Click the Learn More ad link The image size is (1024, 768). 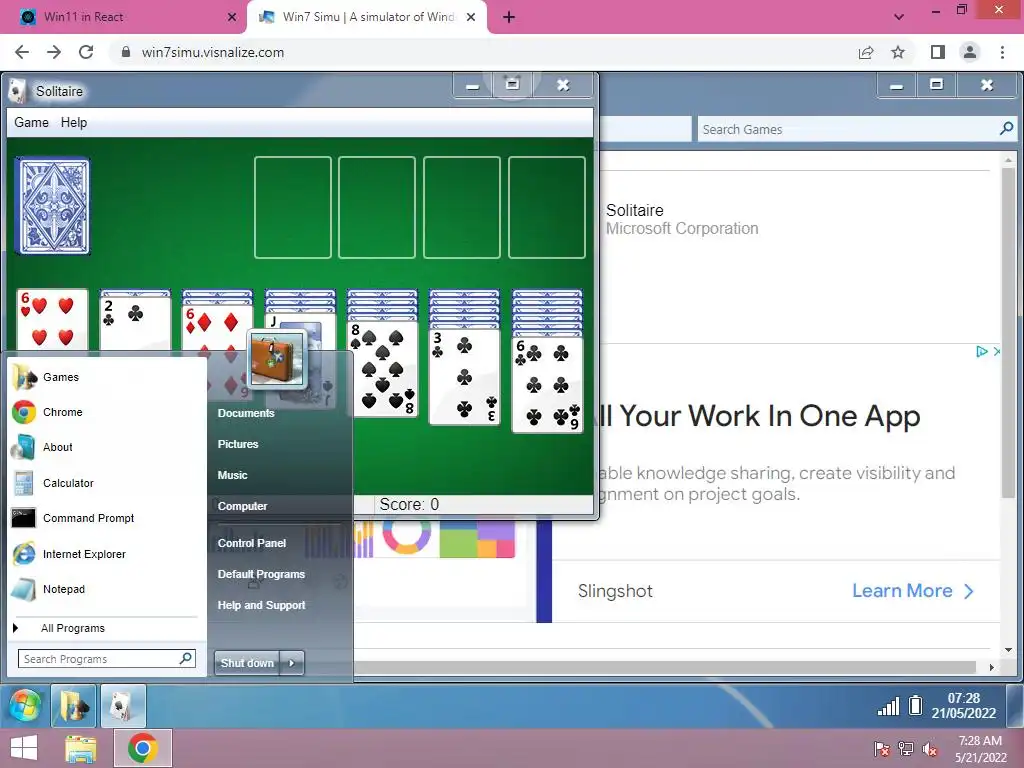pos(912,591)
